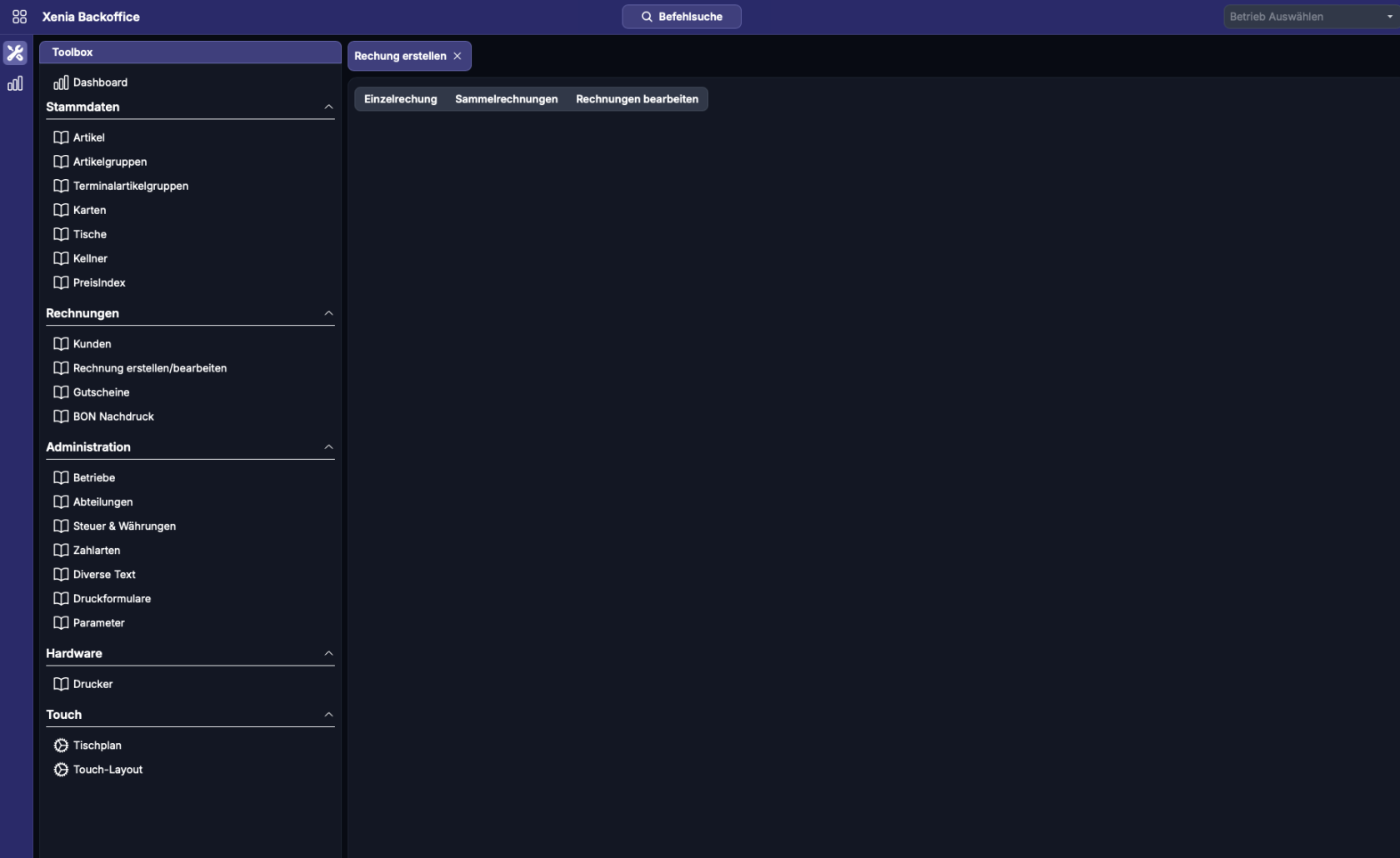The height and width of the screenshot is (858, 1400).
Task: Click the gear icon next to Tischplan
Action: pyautogui.click(x=61, y=746)
